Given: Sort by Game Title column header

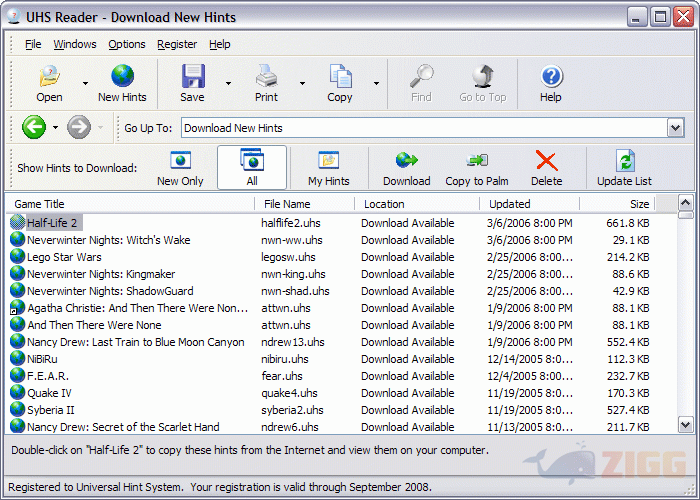Looking at the screenshot, I should pos(130,204).
